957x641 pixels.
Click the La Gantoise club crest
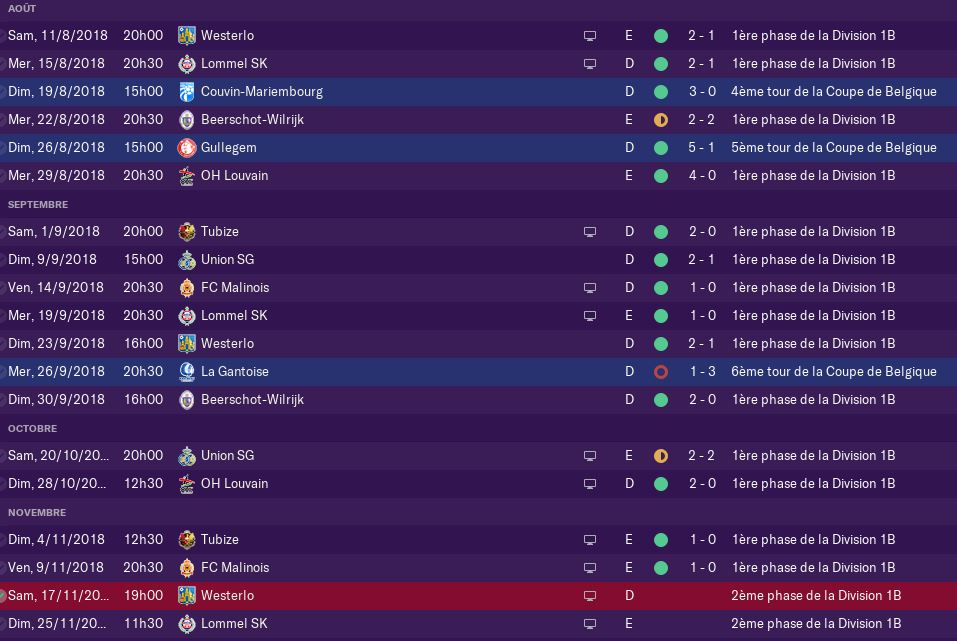pyautogui.click(x=187, y=372)
